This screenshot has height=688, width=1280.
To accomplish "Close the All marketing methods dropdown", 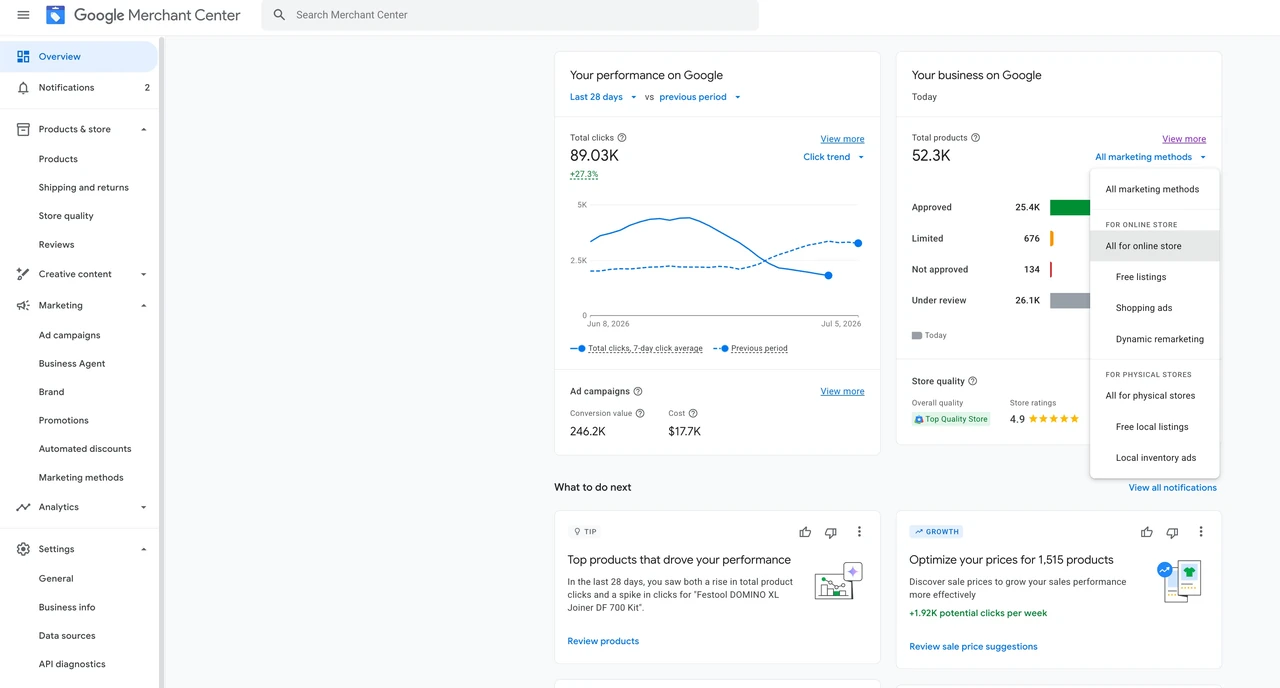I will 1150,157.
